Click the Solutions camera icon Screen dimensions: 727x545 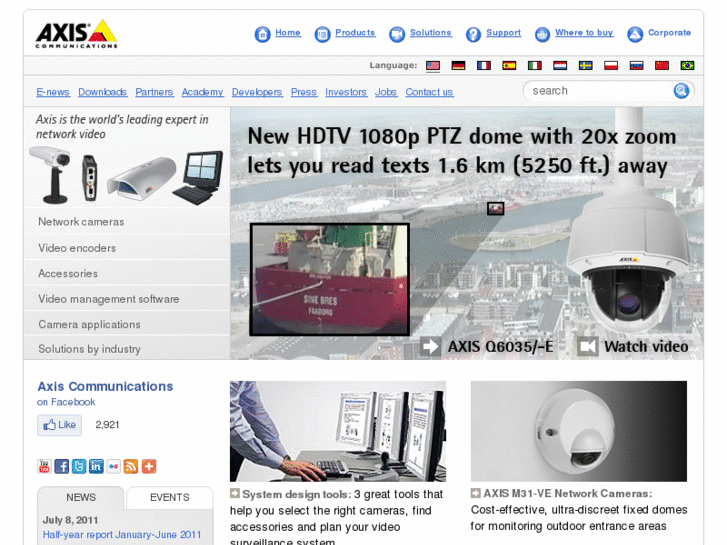click(397, 34)
